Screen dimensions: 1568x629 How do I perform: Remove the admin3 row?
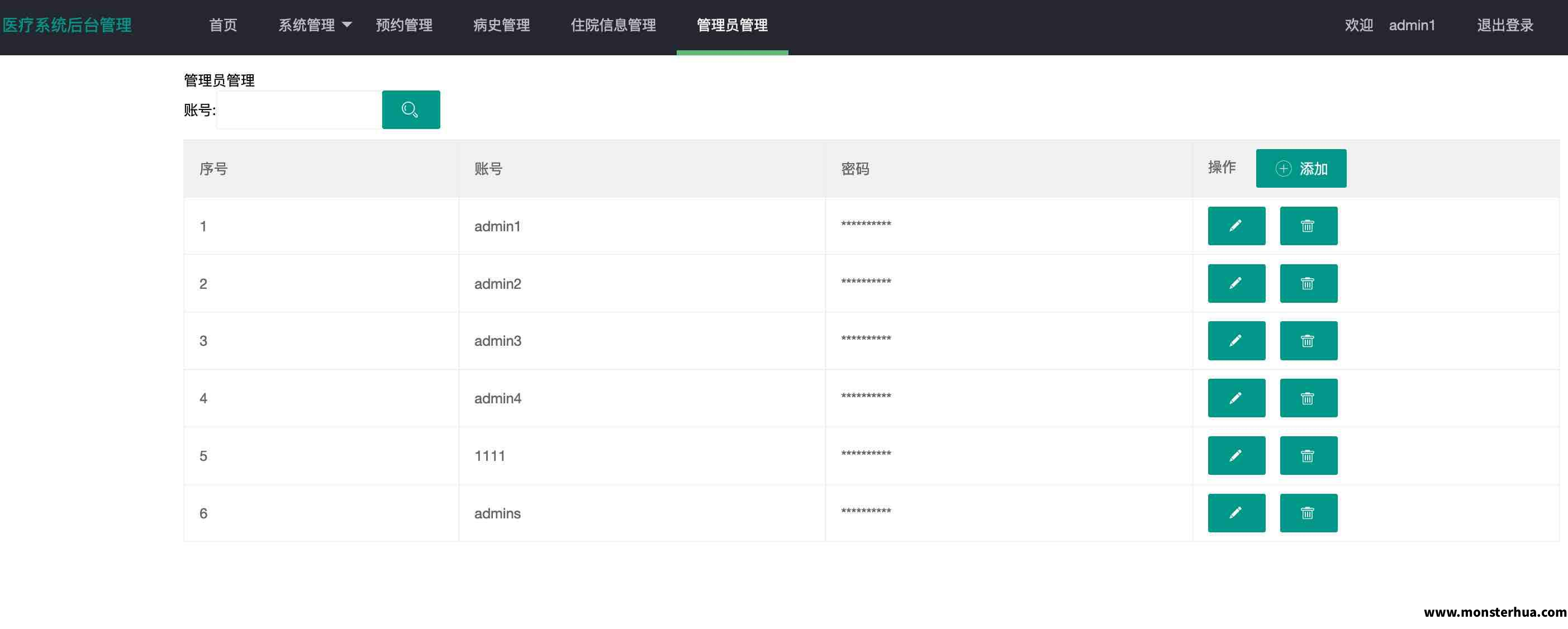click(x=1308, y=341)
